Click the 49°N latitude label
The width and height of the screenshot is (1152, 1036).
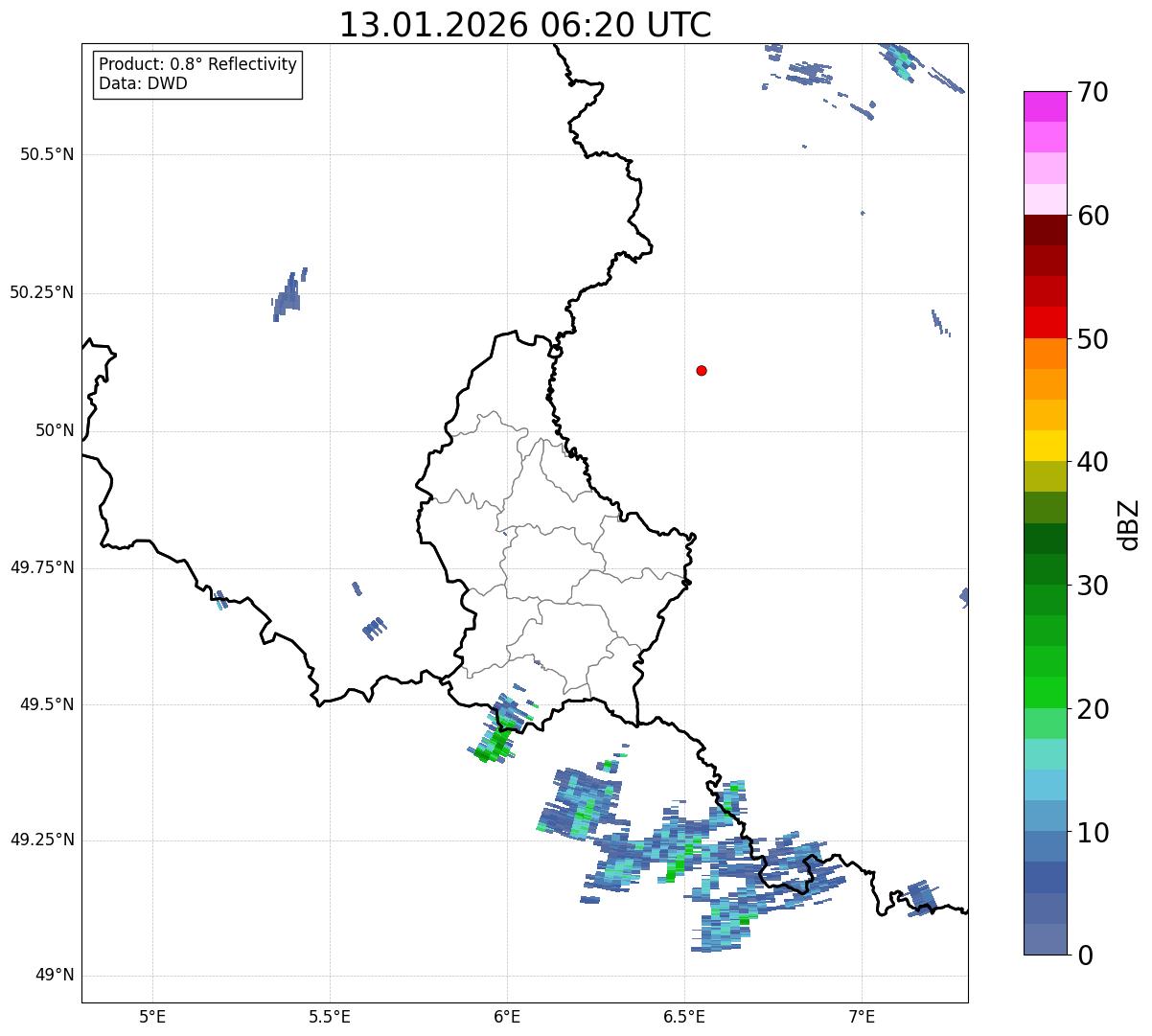pyautogui.click(x=55, y=976)
